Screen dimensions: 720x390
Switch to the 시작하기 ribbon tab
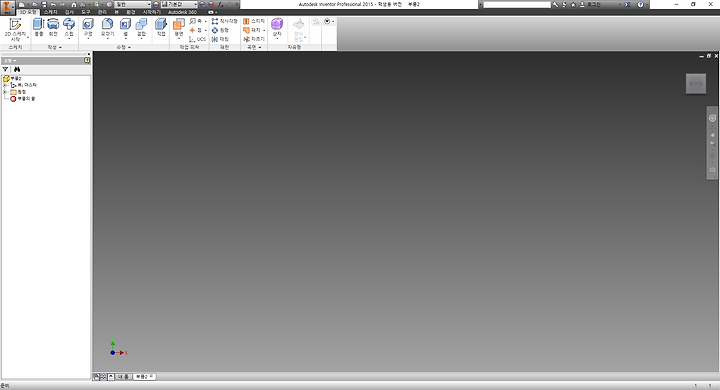[152, 12]
